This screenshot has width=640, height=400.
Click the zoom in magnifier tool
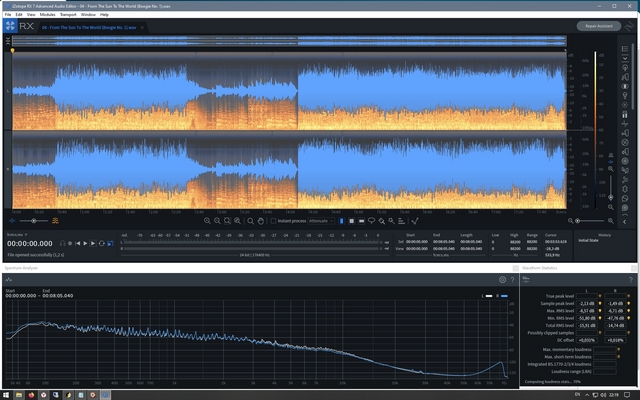pos(207,220)
